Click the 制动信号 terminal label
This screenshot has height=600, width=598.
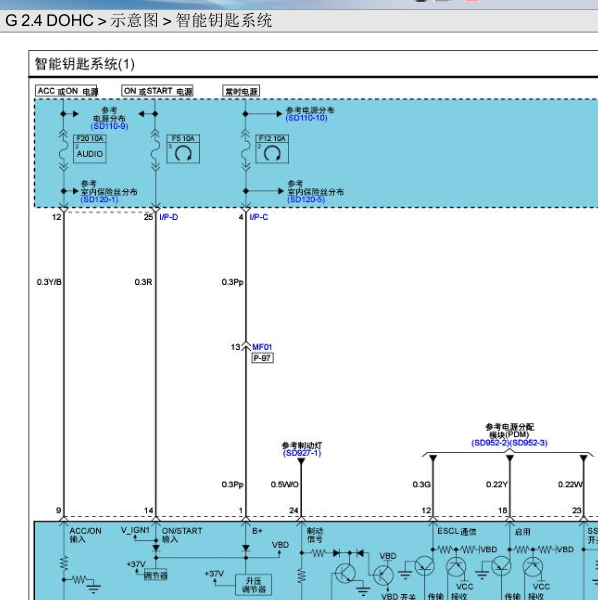pos(315,535)
